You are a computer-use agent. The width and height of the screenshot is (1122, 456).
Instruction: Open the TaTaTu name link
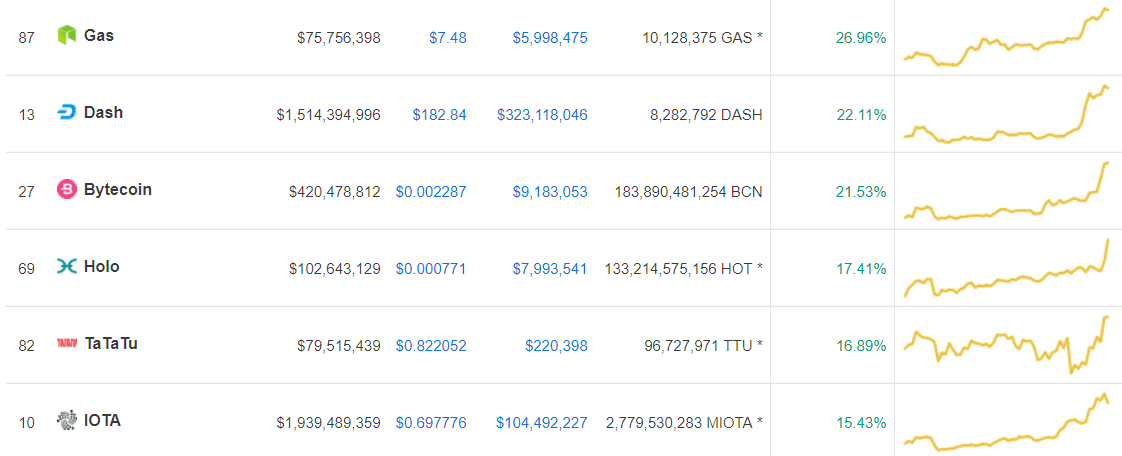point(111,344)
